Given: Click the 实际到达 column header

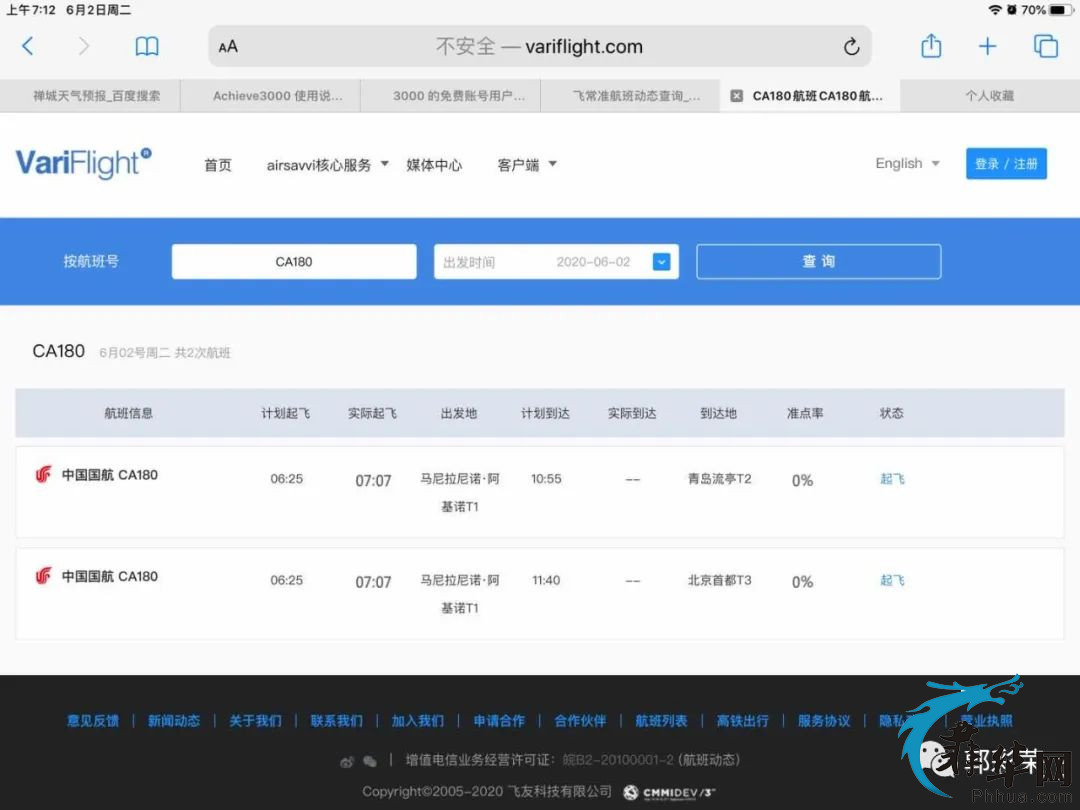Looking at the screenshot, I should [x=632, y=413].
